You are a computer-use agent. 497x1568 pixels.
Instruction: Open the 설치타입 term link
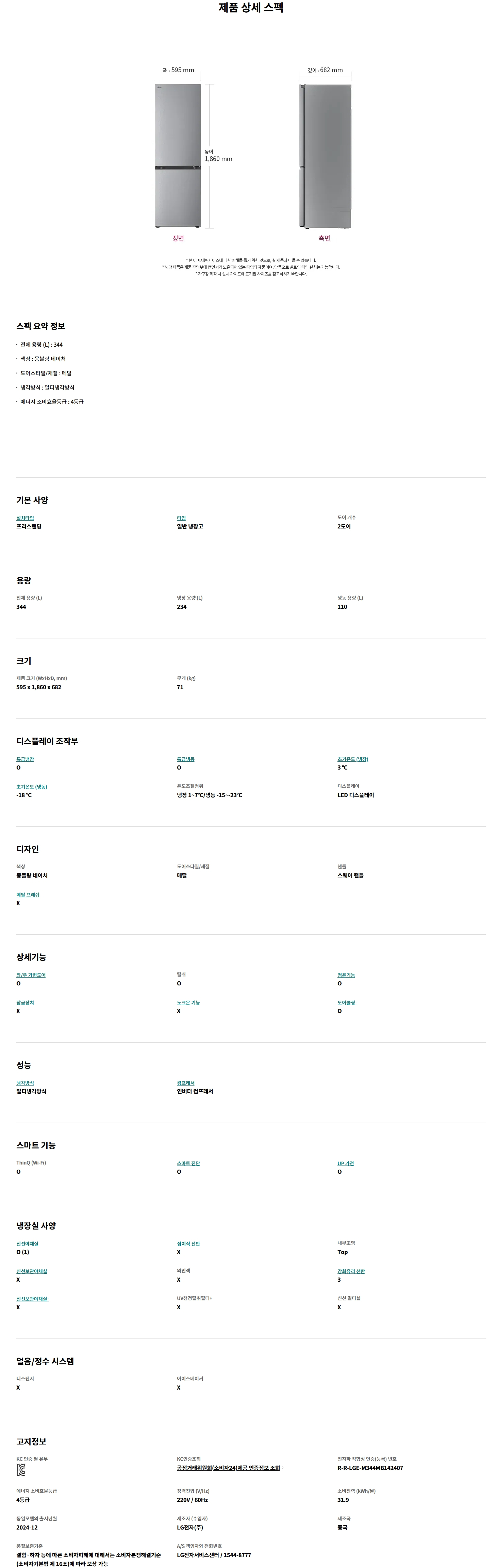click(x=25, y=518)
